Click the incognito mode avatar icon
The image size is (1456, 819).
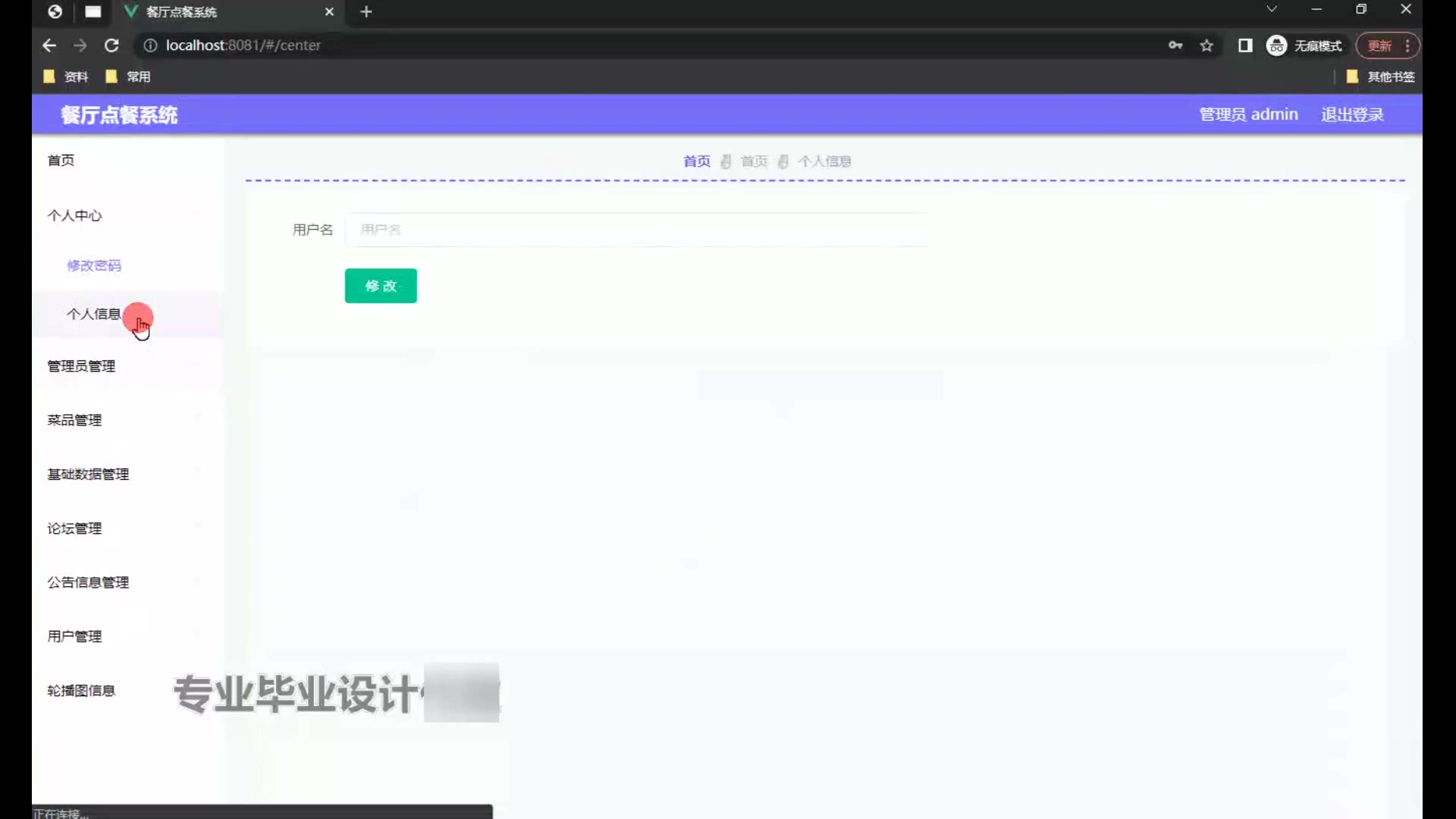pyautogui.click(x=1277, y=45)
